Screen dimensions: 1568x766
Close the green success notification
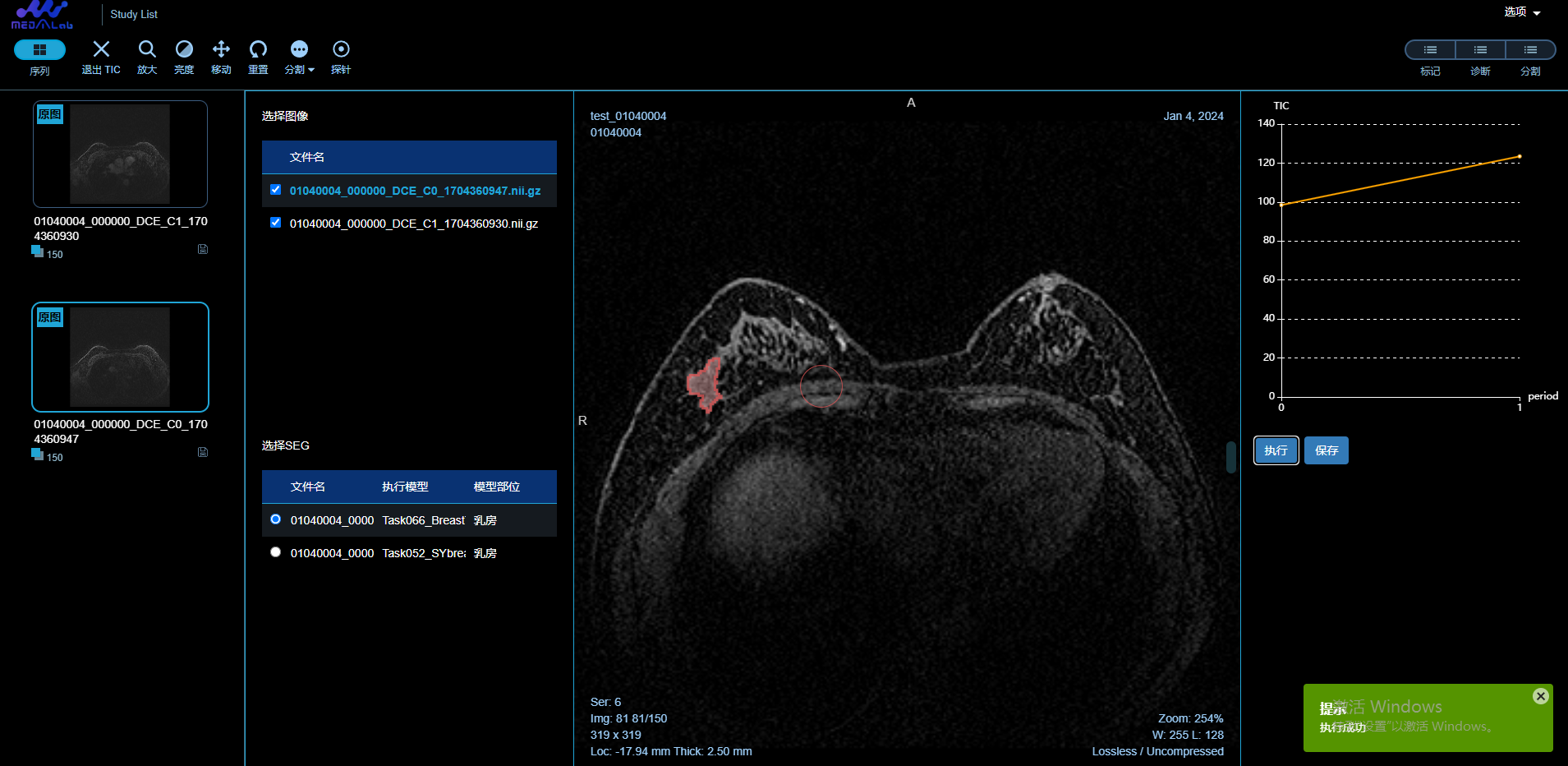(x=1540, y=696)
